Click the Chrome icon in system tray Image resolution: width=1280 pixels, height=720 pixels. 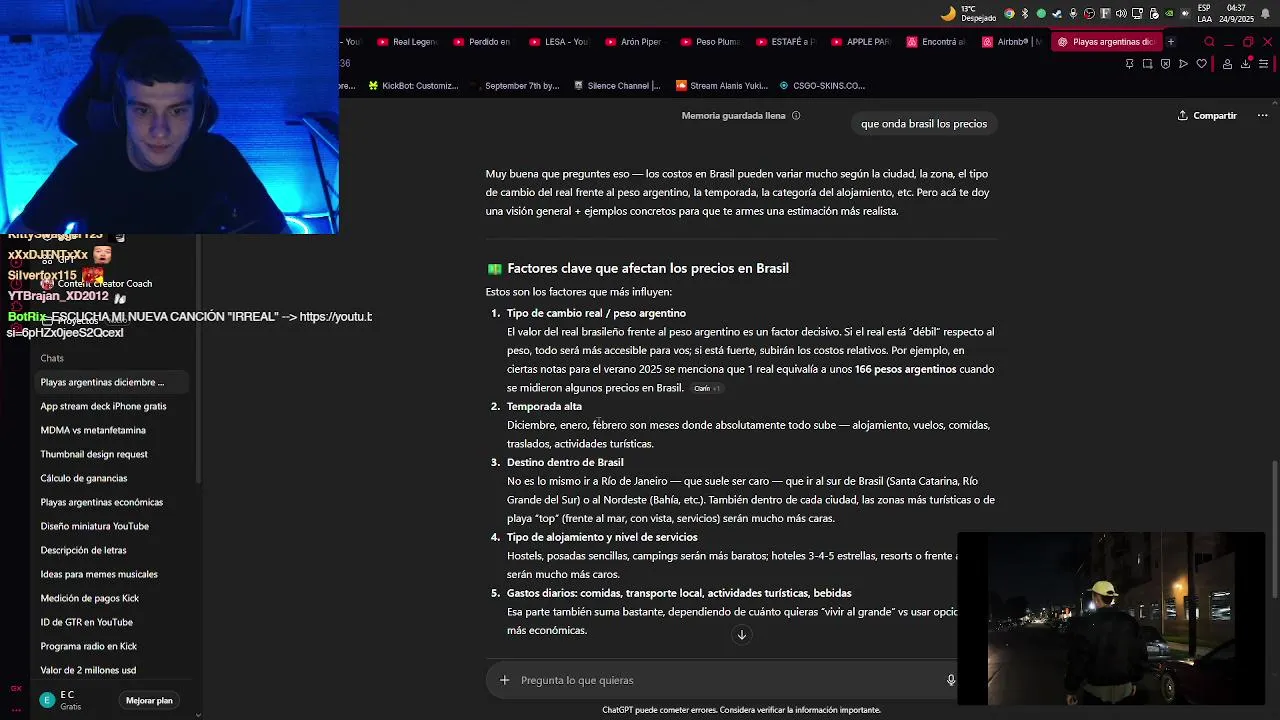click(1009, 13)
